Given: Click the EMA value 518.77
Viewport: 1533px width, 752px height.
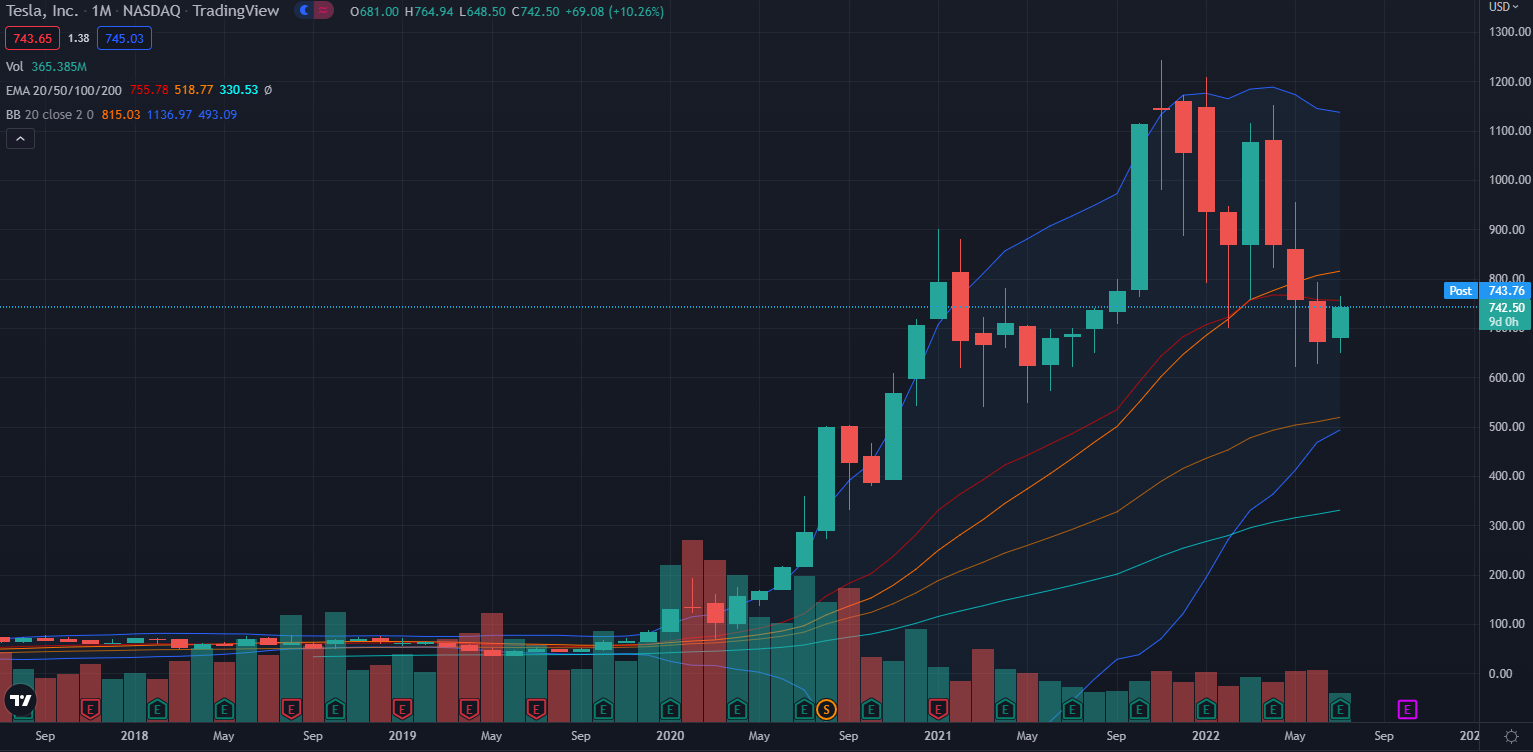Looking at the screenshot, I should pos(193,90).
